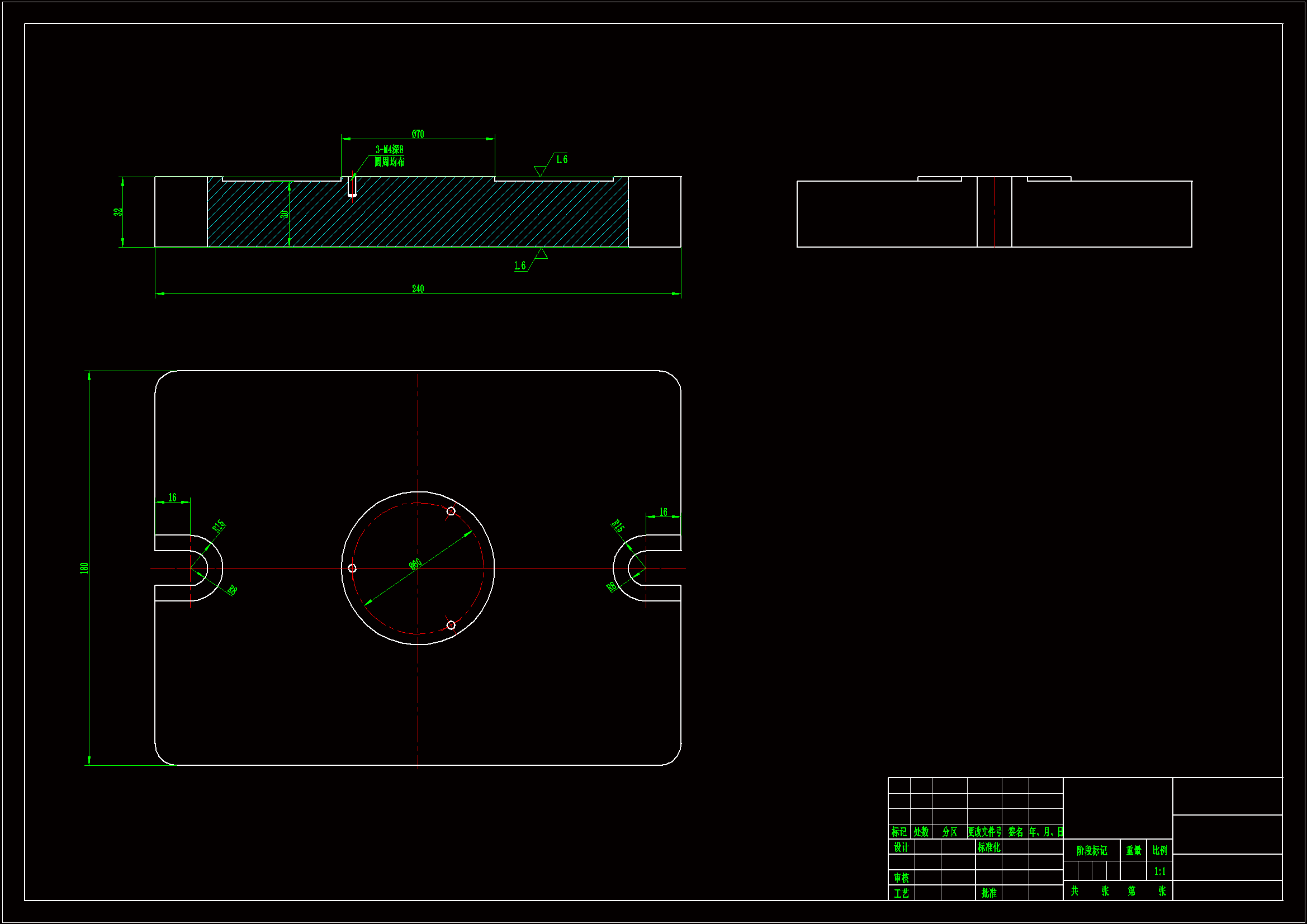The height and width of the screenshot is (924, 1307).
Task: Click the bottom-right small M4 hole circle
Action: point(451,625)
